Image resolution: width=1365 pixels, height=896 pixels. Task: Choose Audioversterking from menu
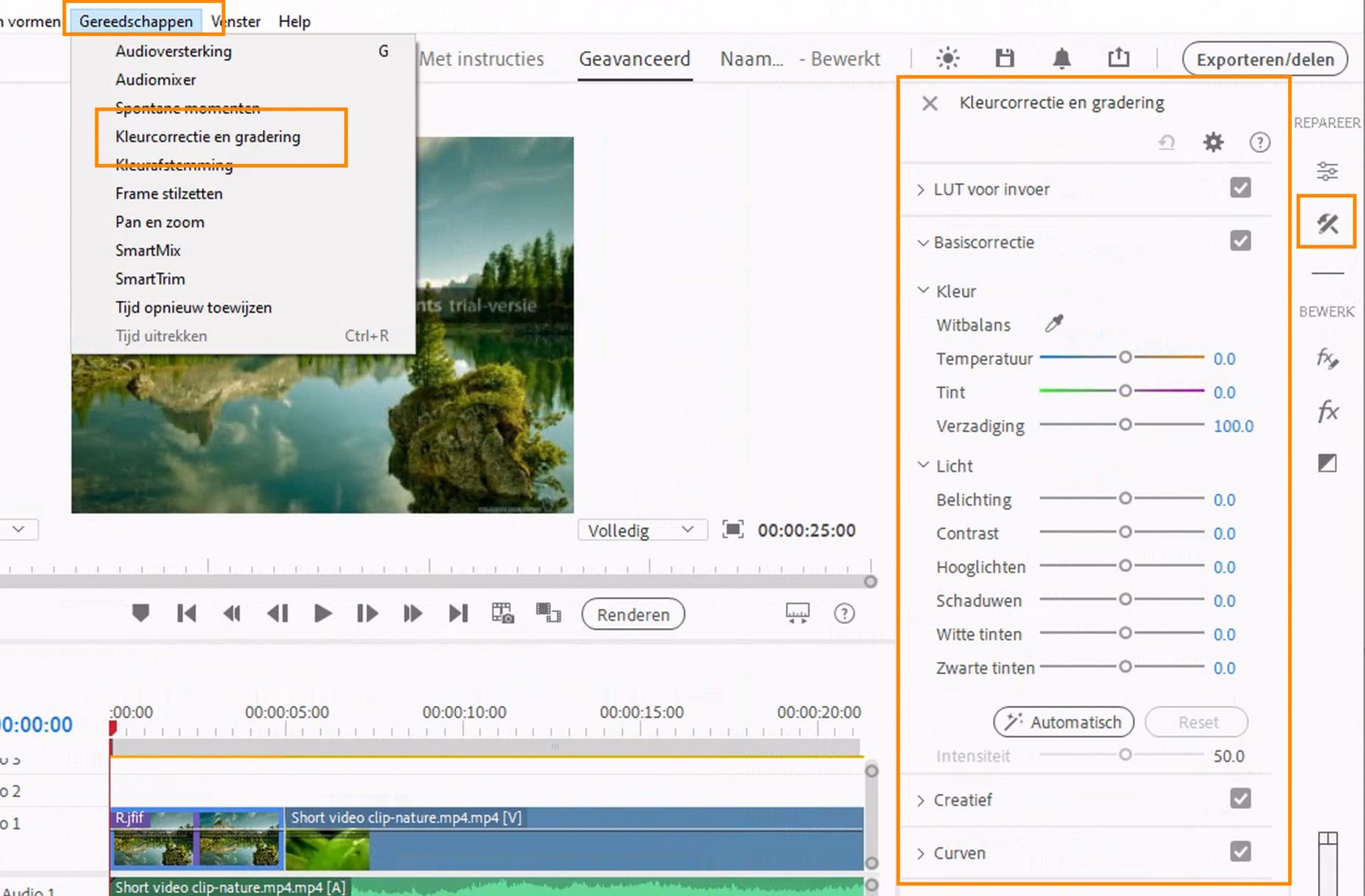(x=242, y=51)
